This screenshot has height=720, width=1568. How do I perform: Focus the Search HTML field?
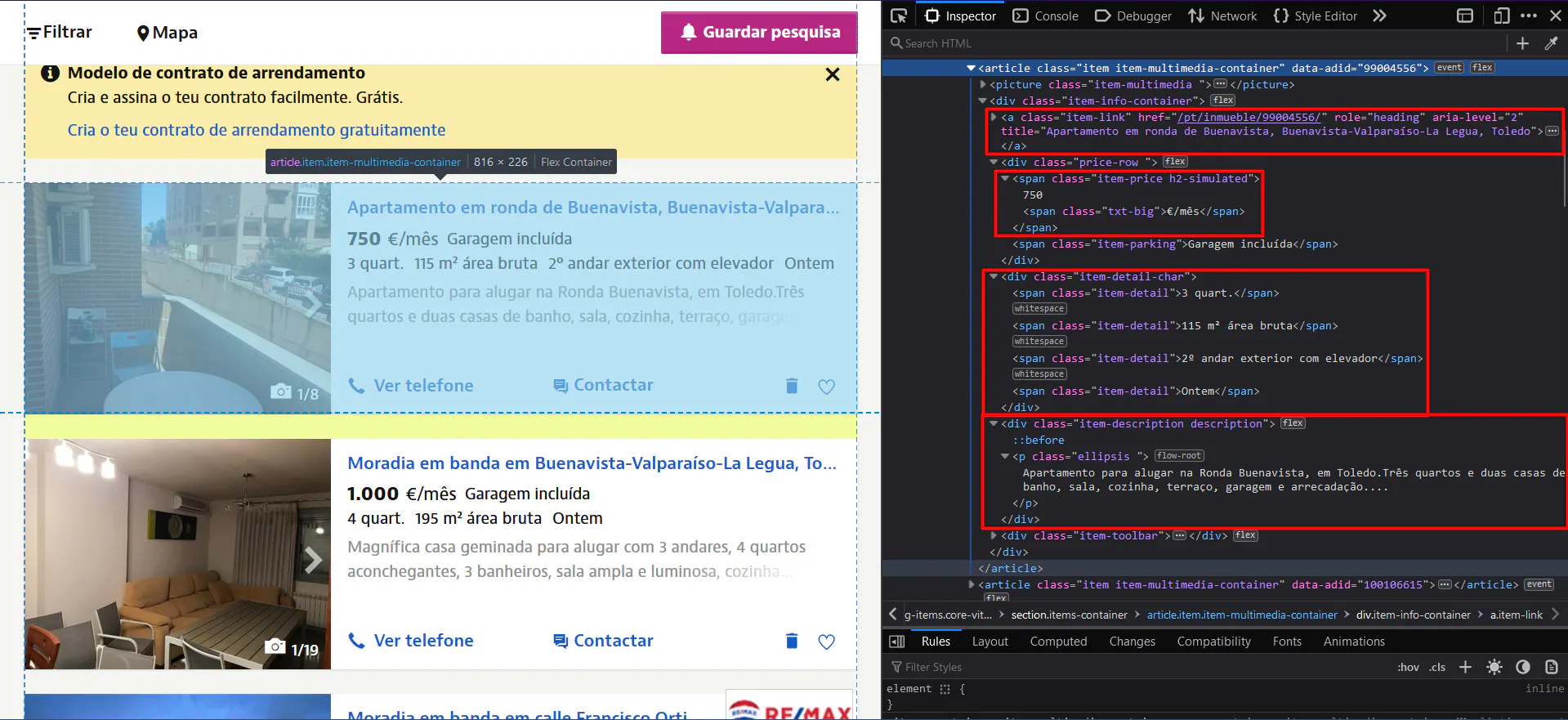[x=1193, y=43]
